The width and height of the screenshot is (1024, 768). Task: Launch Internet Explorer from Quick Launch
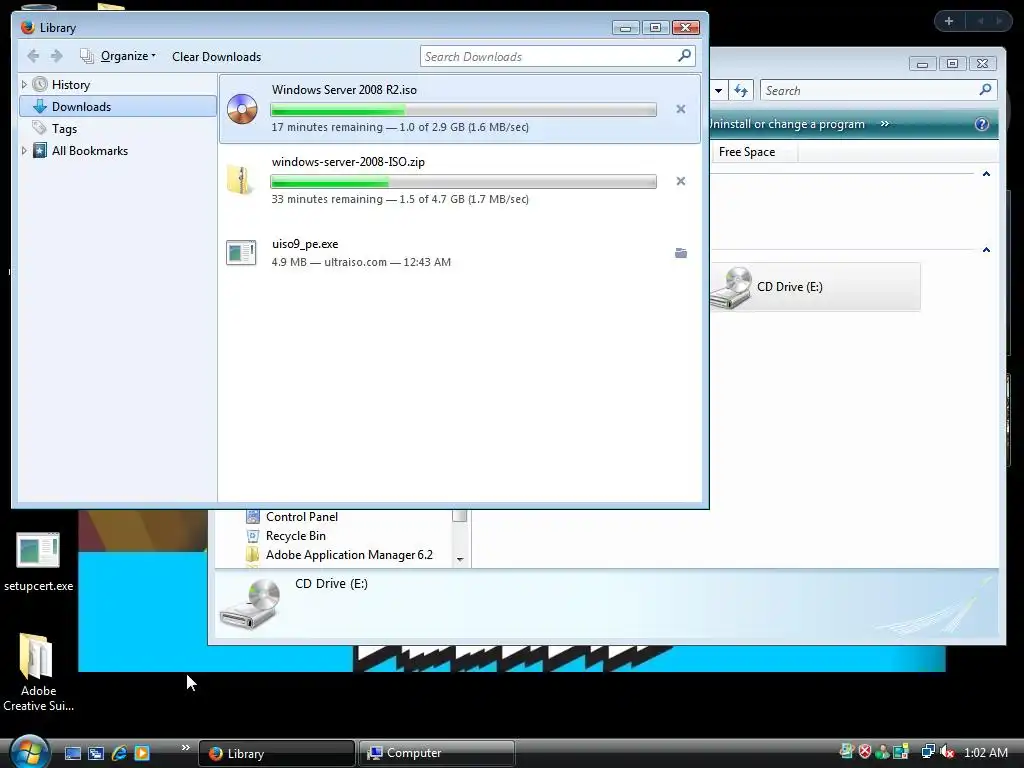click(x=119, y=753)
